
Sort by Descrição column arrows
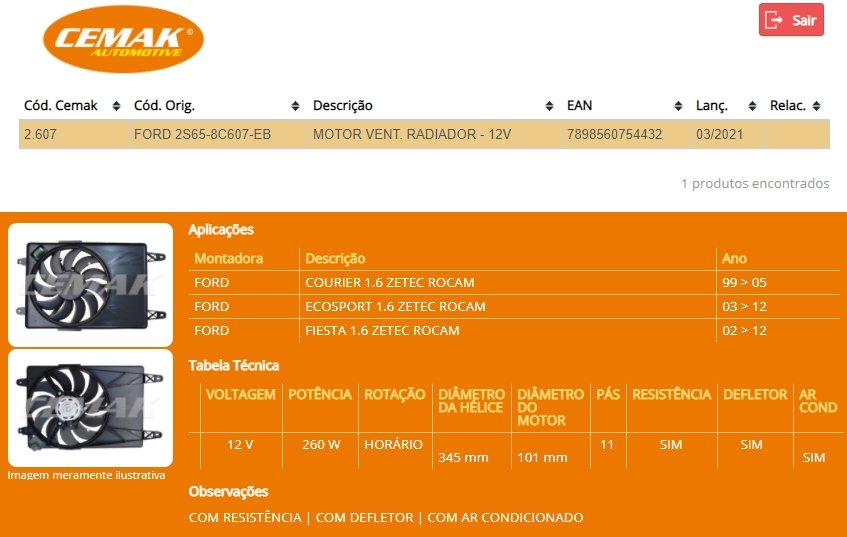coord(549,106)
